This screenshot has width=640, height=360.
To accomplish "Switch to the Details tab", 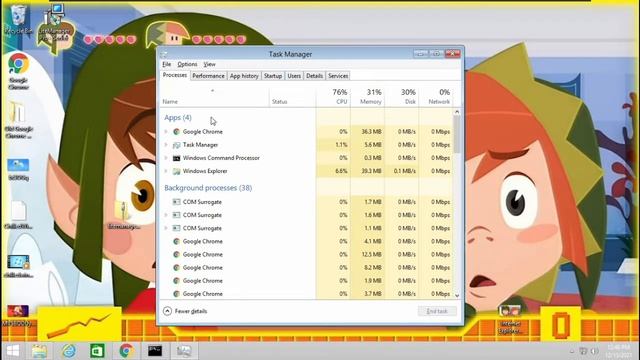I will 314,76.
